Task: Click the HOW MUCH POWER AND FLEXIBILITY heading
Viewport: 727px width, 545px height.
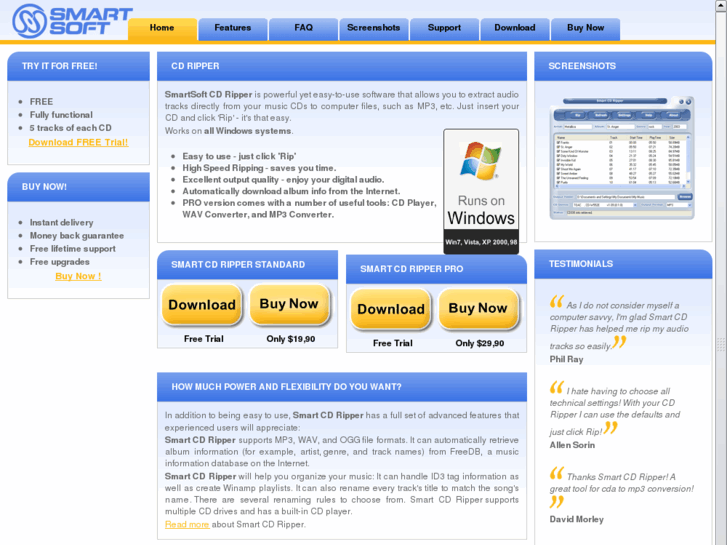Action: (287, 387)
